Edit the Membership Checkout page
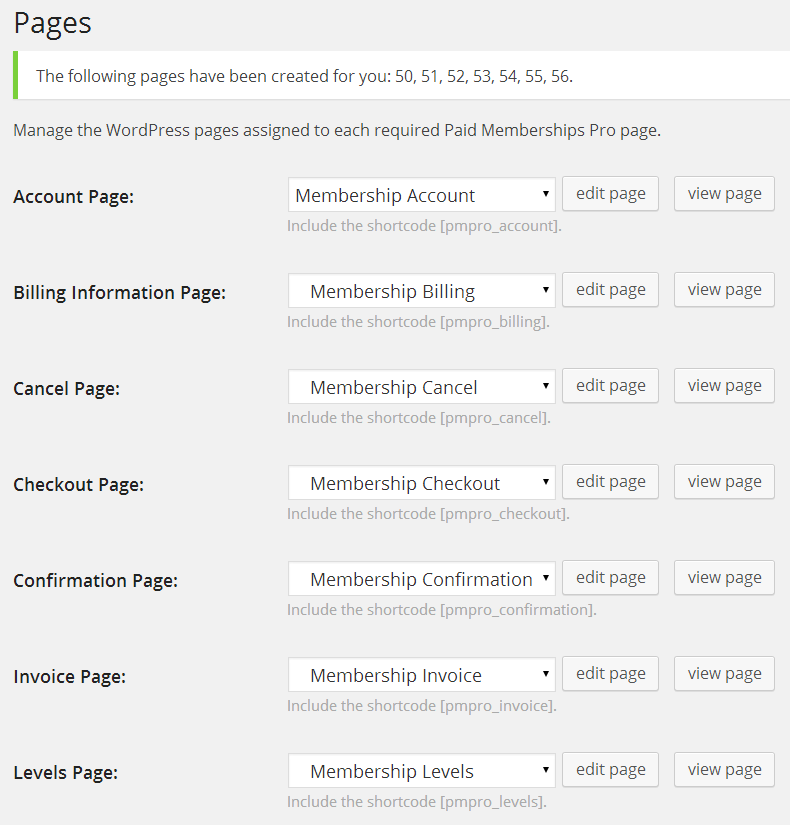This screenshot has height=825, width=790. (610, 481)
